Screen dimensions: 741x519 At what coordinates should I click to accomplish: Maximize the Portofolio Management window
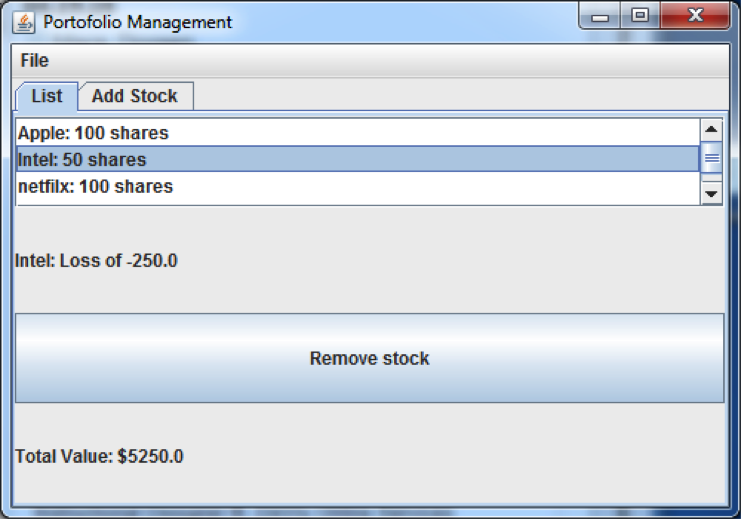(640, 17)
